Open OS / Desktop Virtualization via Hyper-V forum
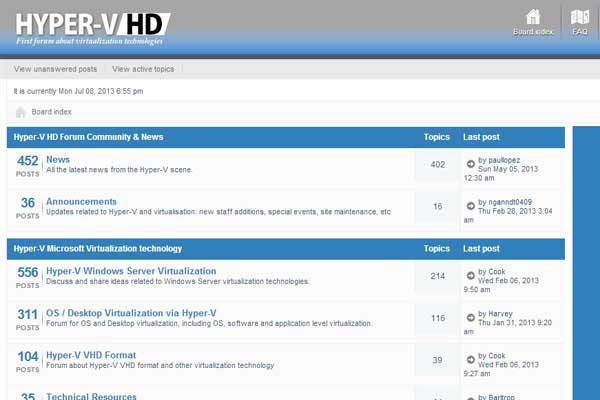Image resolution: width=600 pixels, height=400 pixels. 131,313
